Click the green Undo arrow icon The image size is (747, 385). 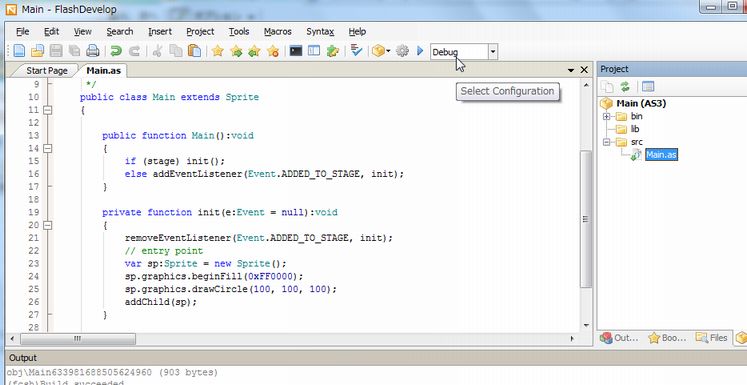pos(116,51)
